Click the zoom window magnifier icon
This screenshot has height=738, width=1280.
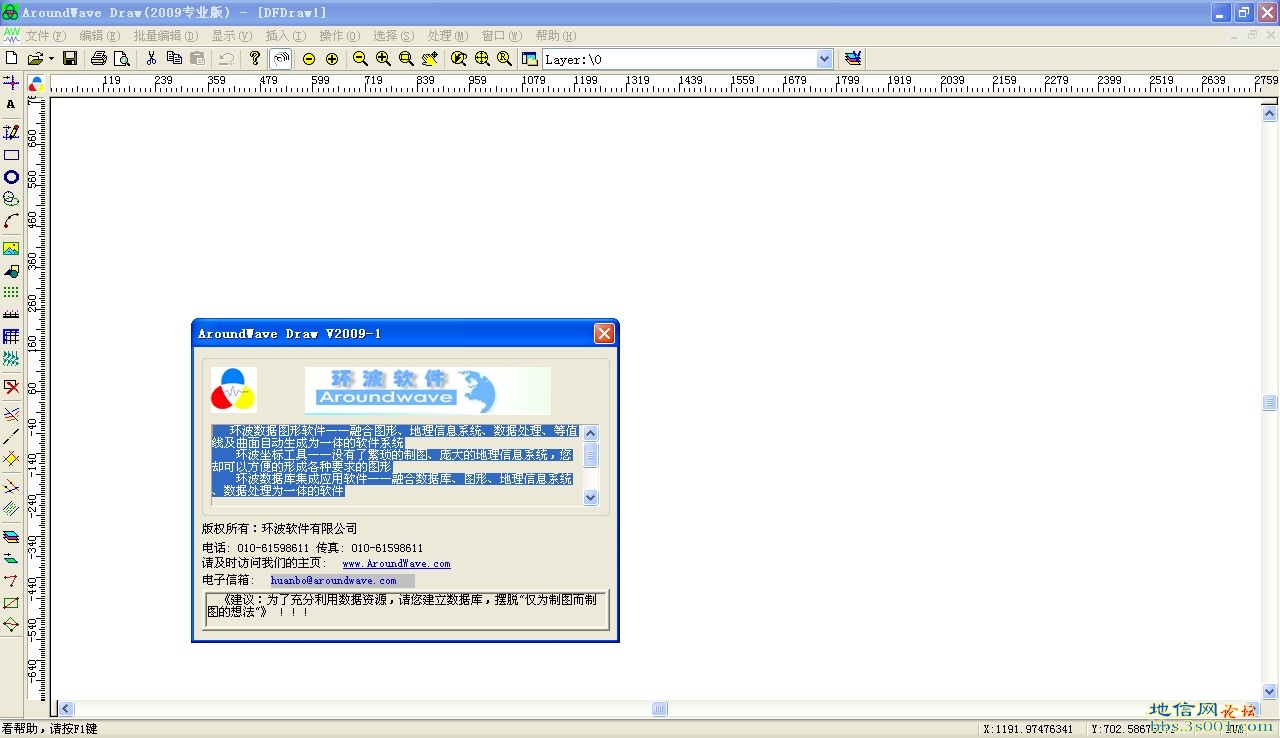click(x=406, y=59)
